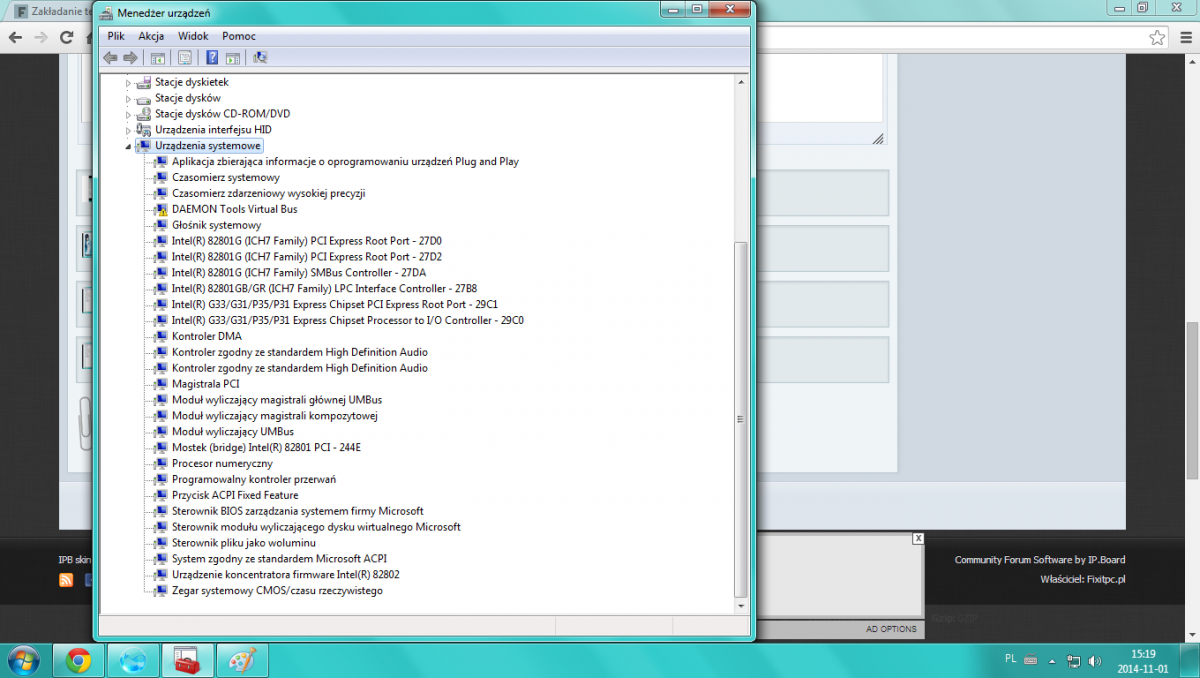Select Express Chipset PCI Express Root Port - 29C1

pos(335,305)
